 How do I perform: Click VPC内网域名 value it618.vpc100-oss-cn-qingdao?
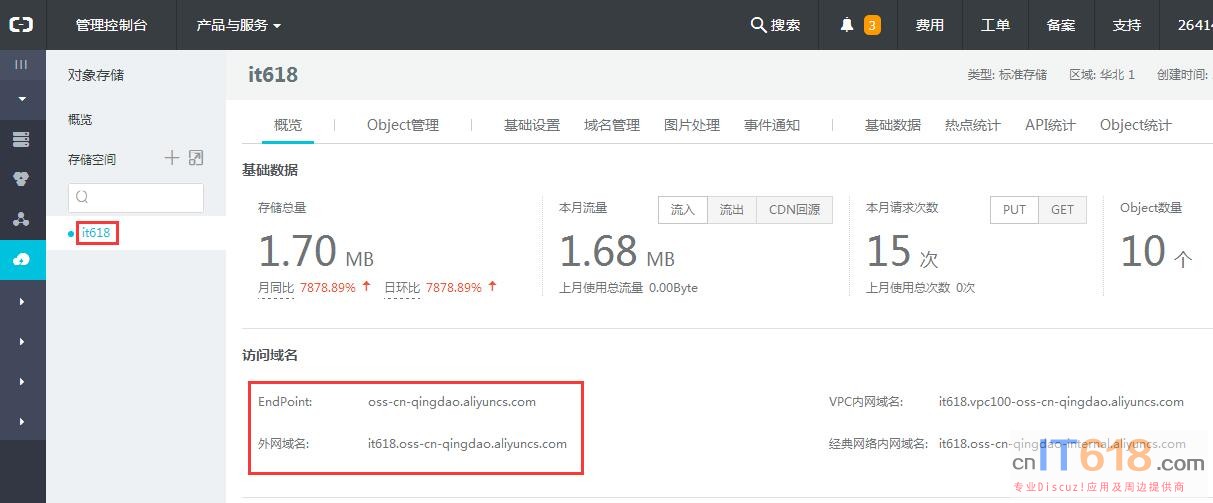[x=1061, y=402]
